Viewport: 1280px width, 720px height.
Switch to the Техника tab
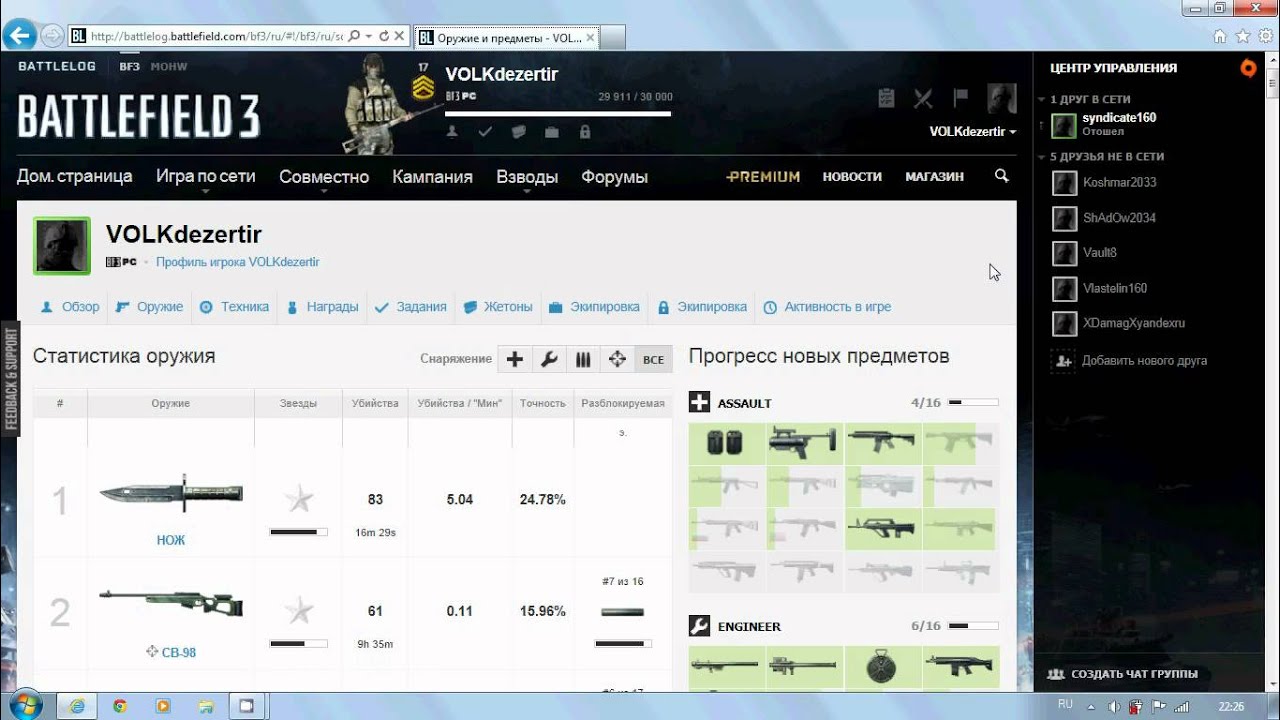pos(235,307)
